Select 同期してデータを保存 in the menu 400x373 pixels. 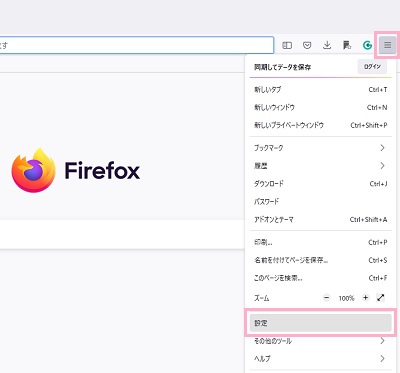[283, 67]
